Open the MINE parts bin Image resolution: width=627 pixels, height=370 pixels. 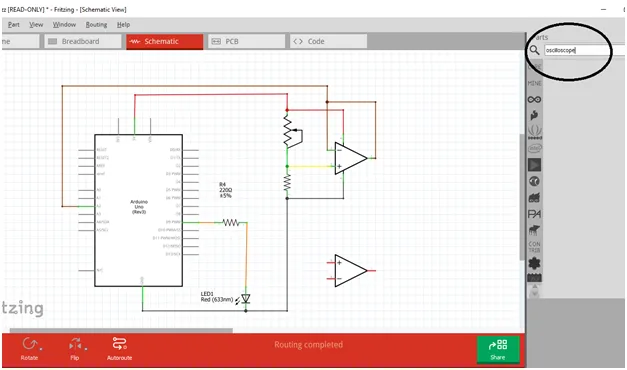click(x=535, y=83)
